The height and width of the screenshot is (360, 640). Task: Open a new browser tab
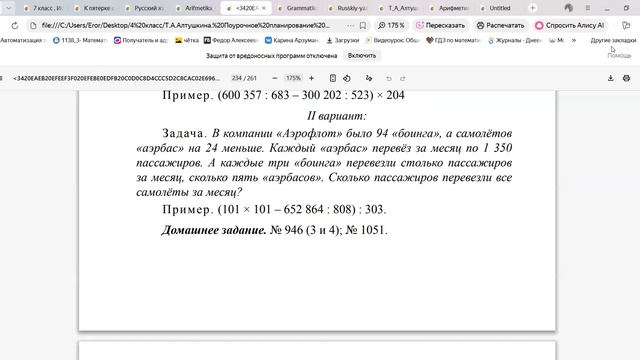[x=532, y=8]
